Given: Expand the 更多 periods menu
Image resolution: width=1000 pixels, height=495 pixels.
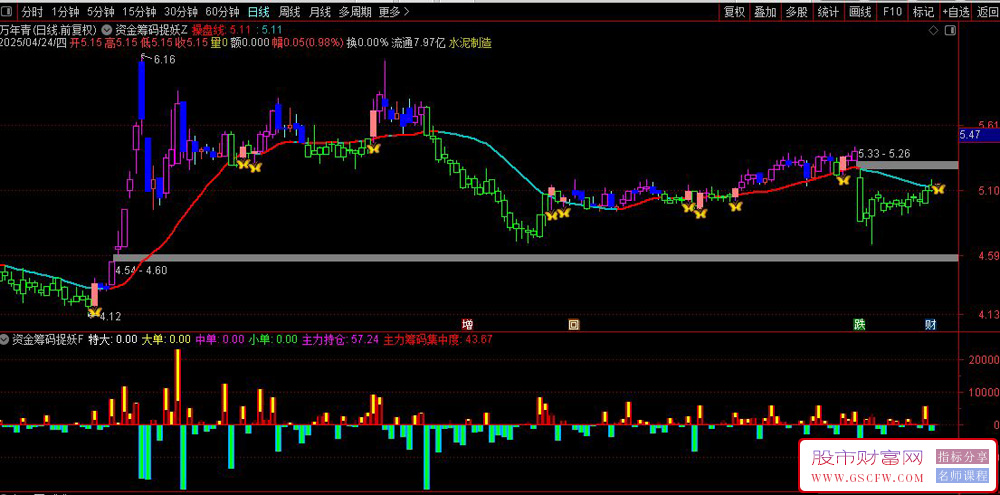Looking at the screenshot, I should (x=393, y=11).
